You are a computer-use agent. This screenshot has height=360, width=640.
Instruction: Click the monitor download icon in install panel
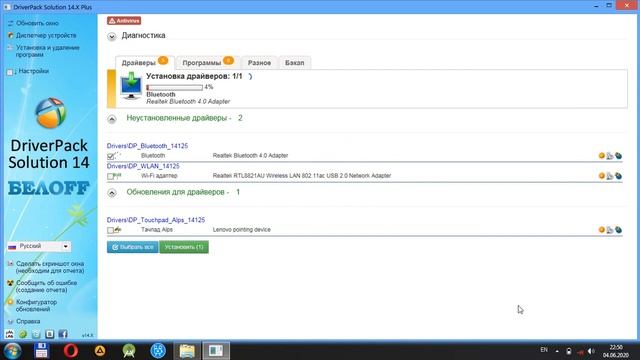pyautogui.click(x=131, y=85)
